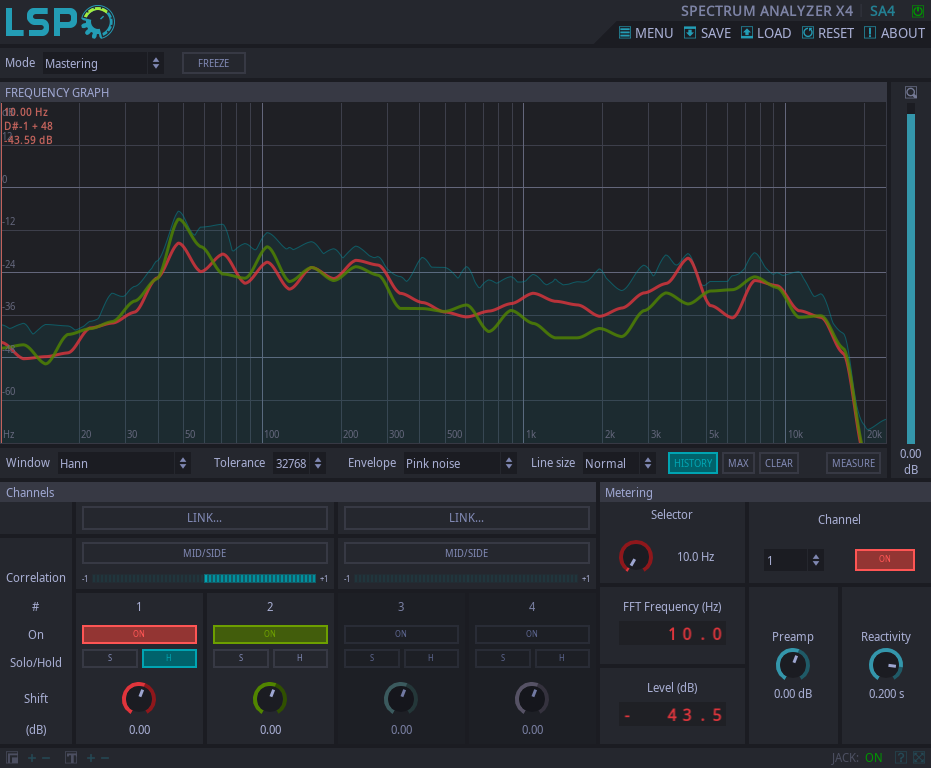Click channel 3 Shift knob
The height and width of the screenshot is (768, 931).
pyautogui.click(x=401, y=699)
